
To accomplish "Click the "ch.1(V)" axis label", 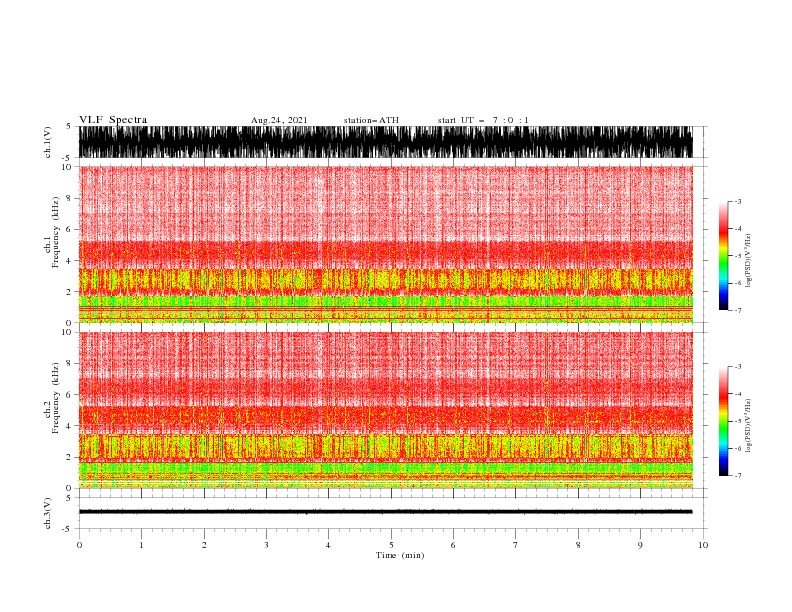I will [48, 142].
